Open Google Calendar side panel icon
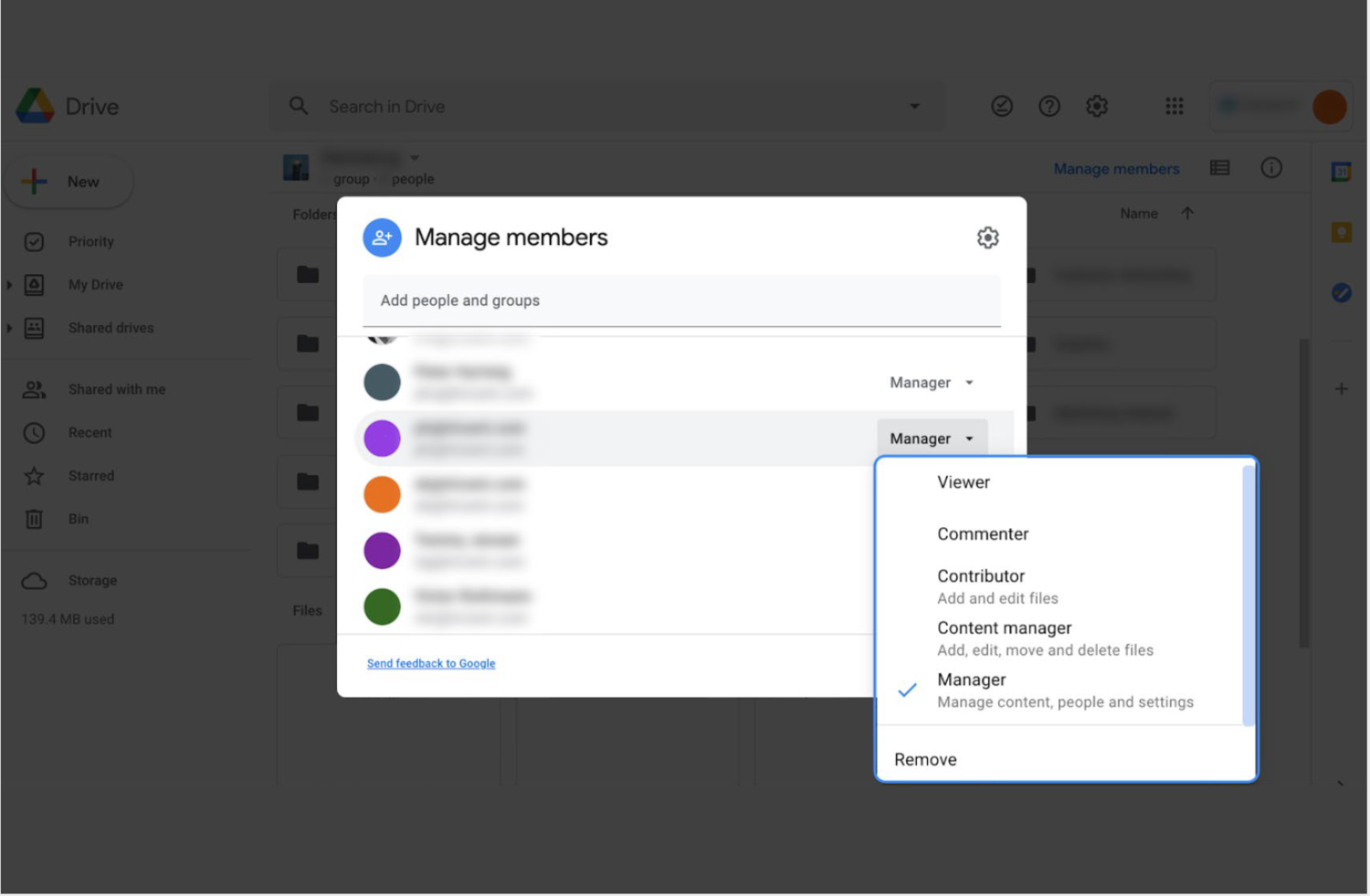This screenshot has width=1370, height=896. [1341, 171]
